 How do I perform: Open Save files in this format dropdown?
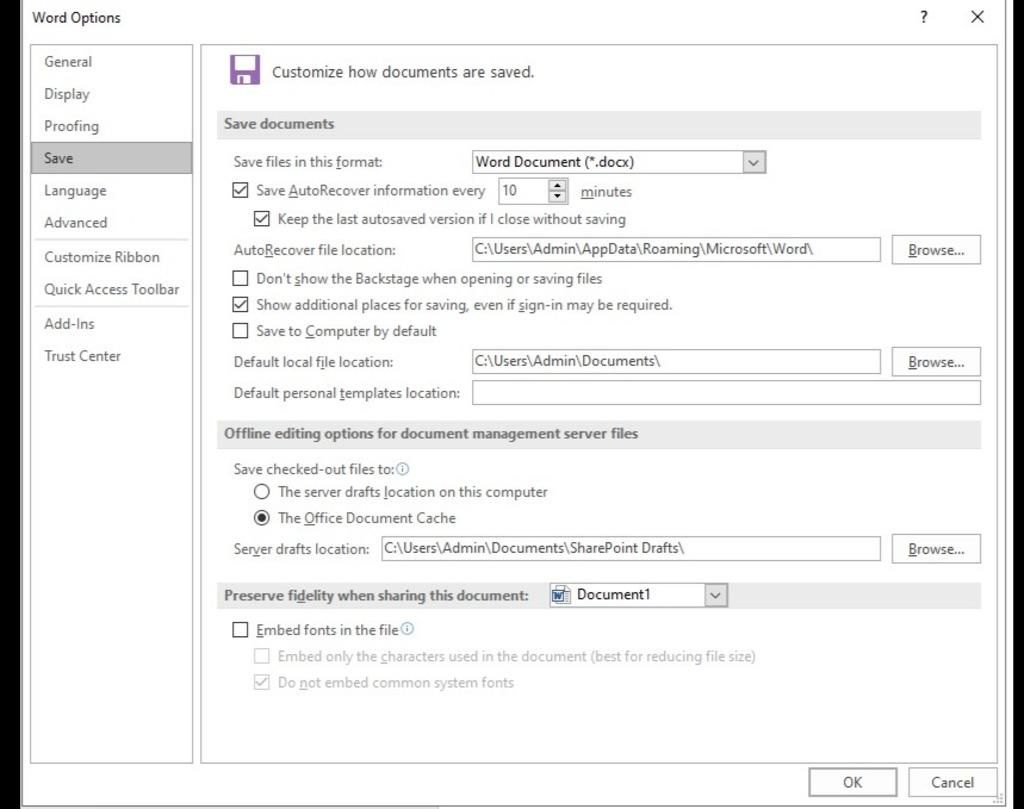(x=753, y=162)
